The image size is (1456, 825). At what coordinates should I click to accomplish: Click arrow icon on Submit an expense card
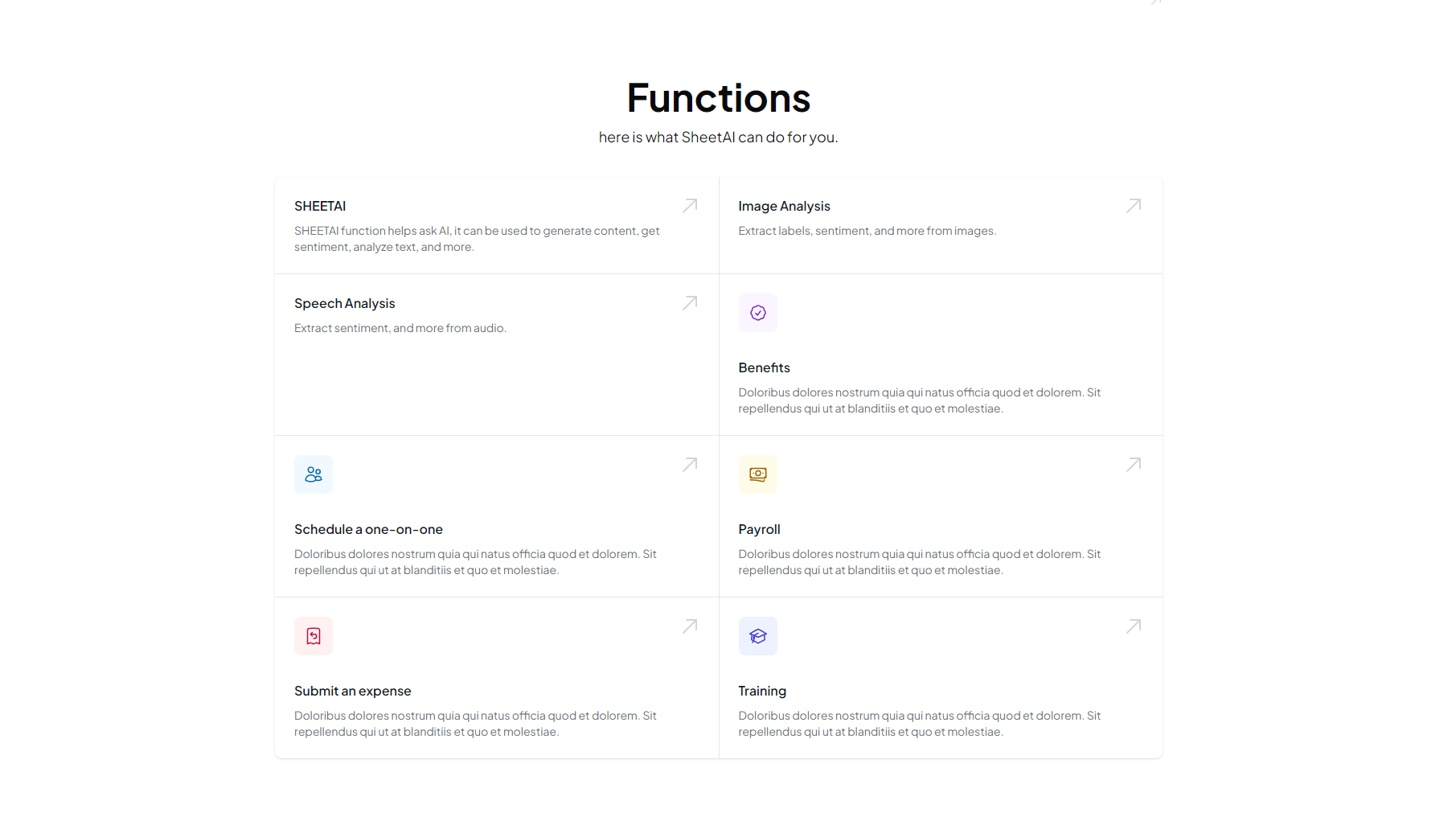[690, 626]
